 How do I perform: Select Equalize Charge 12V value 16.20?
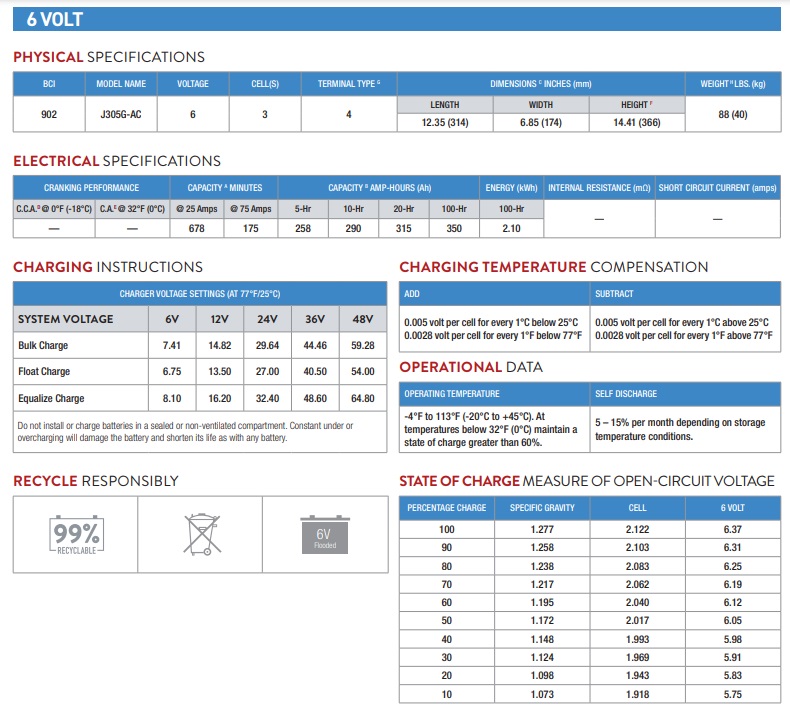(220, 398)
